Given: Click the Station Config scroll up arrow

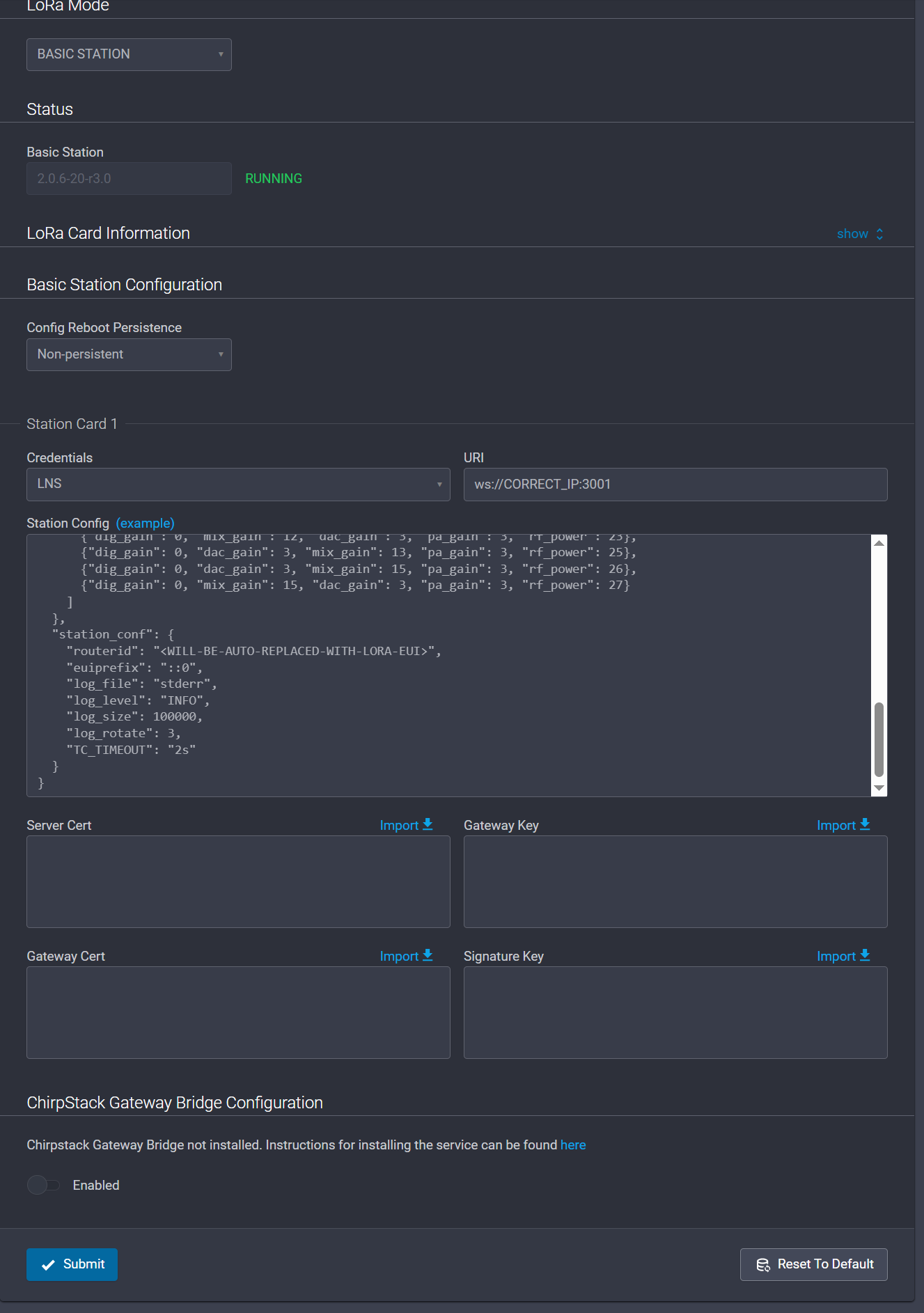Looking at the screenshot, I should point(879,543).
